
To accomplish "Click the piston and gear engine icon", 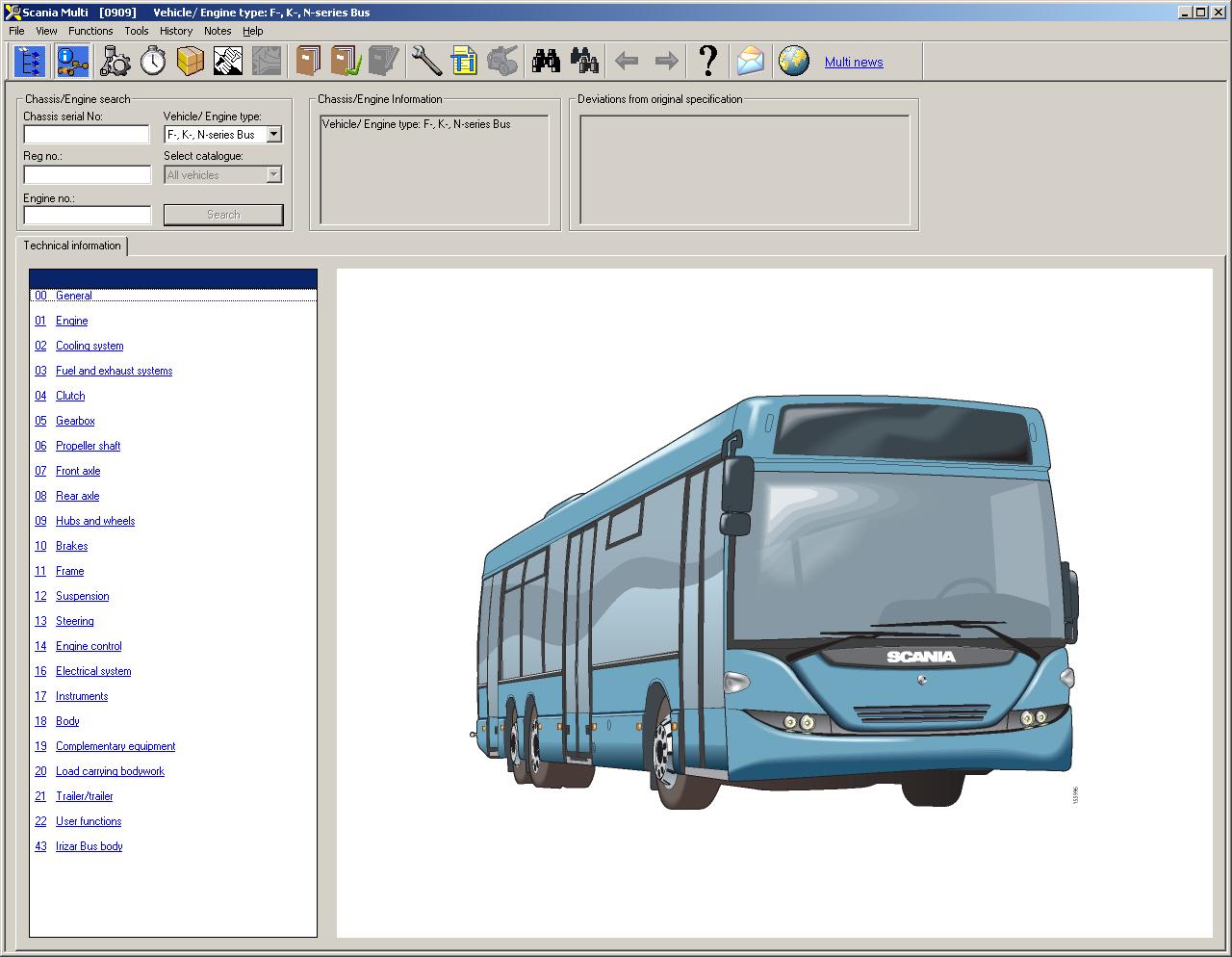I will [115, 62].
